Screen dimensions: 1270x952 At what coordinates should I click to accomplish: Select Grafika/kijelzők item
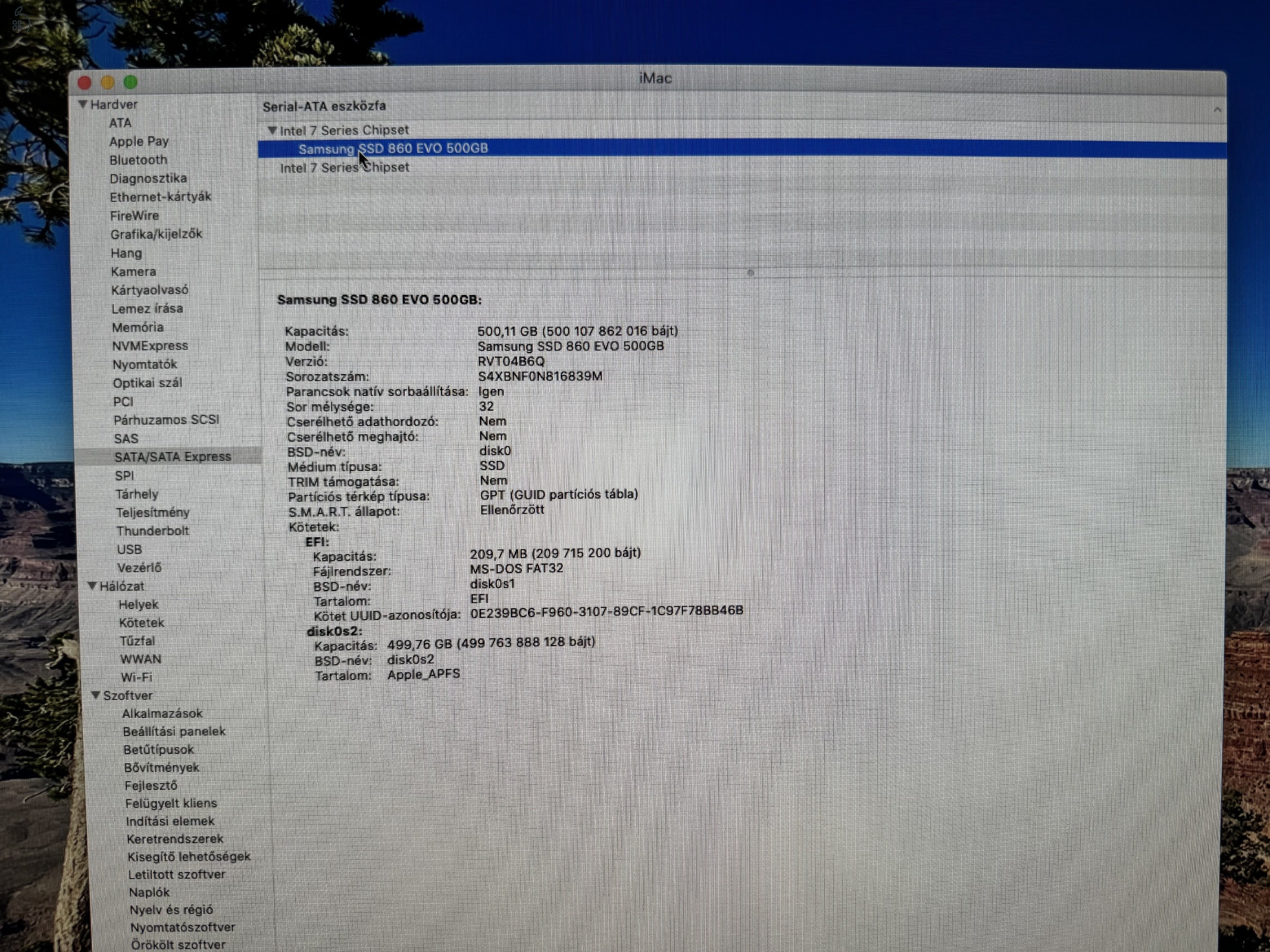point(156,234)
